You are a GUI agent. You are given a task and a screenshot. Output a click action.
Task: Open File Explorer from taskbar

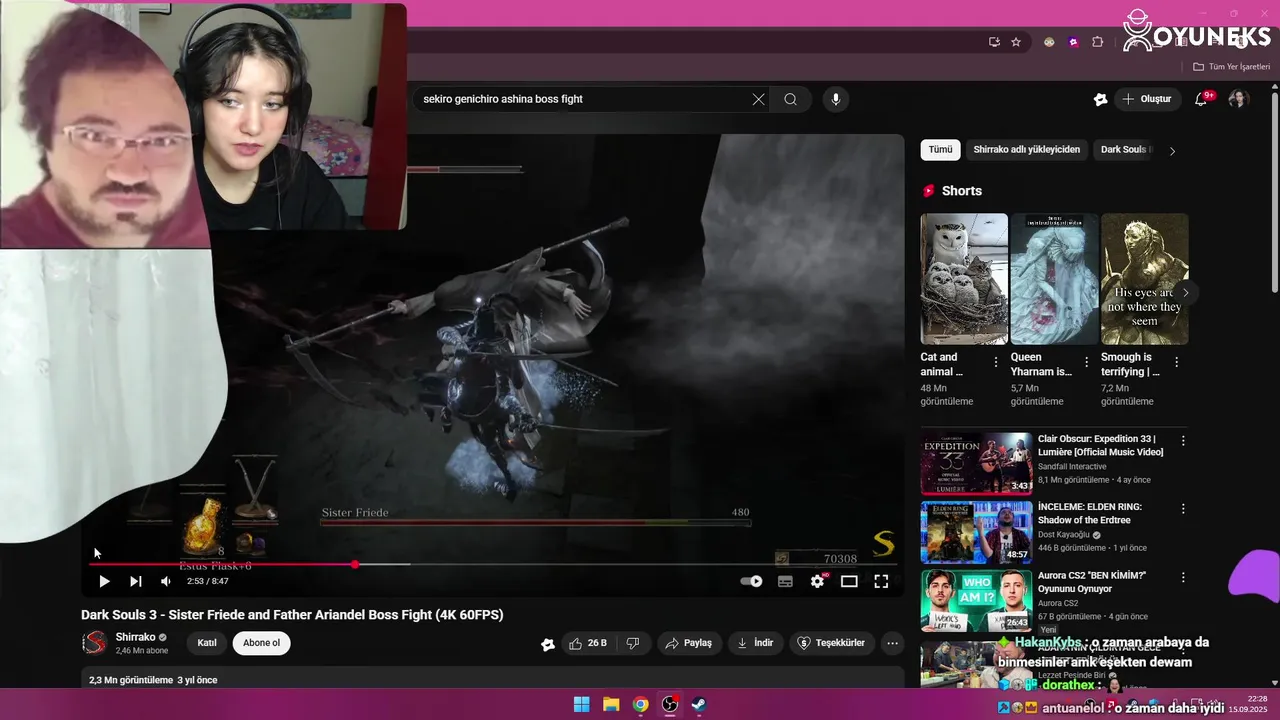coord(611,705)
